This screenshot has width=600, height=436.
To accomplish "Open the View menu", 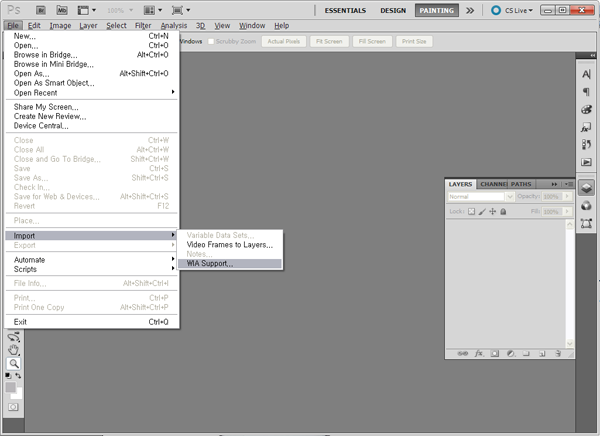I will [222, 25].
